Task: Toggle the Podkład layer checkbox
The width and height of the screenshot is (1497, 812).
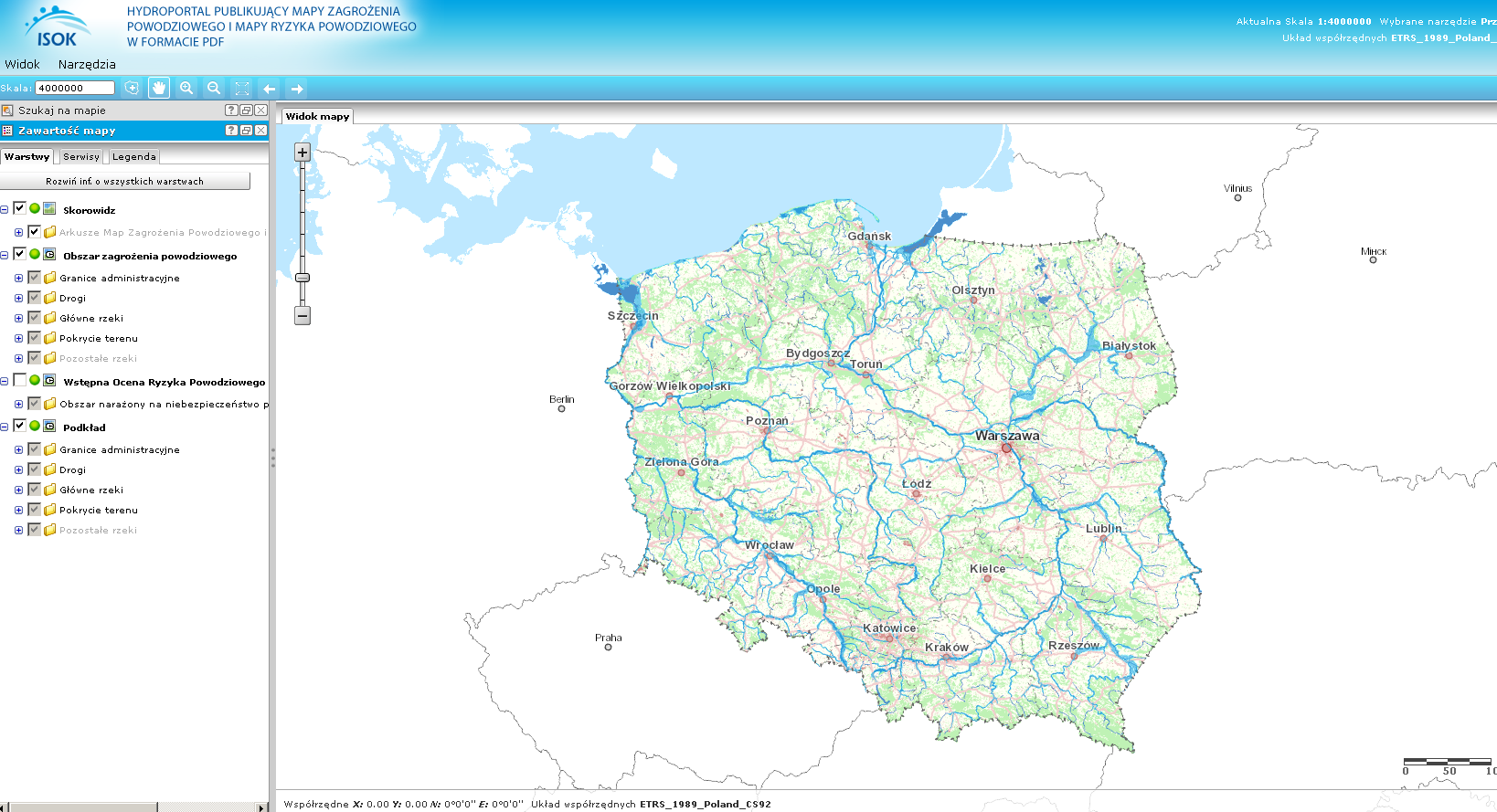Action: coord(19,426)
